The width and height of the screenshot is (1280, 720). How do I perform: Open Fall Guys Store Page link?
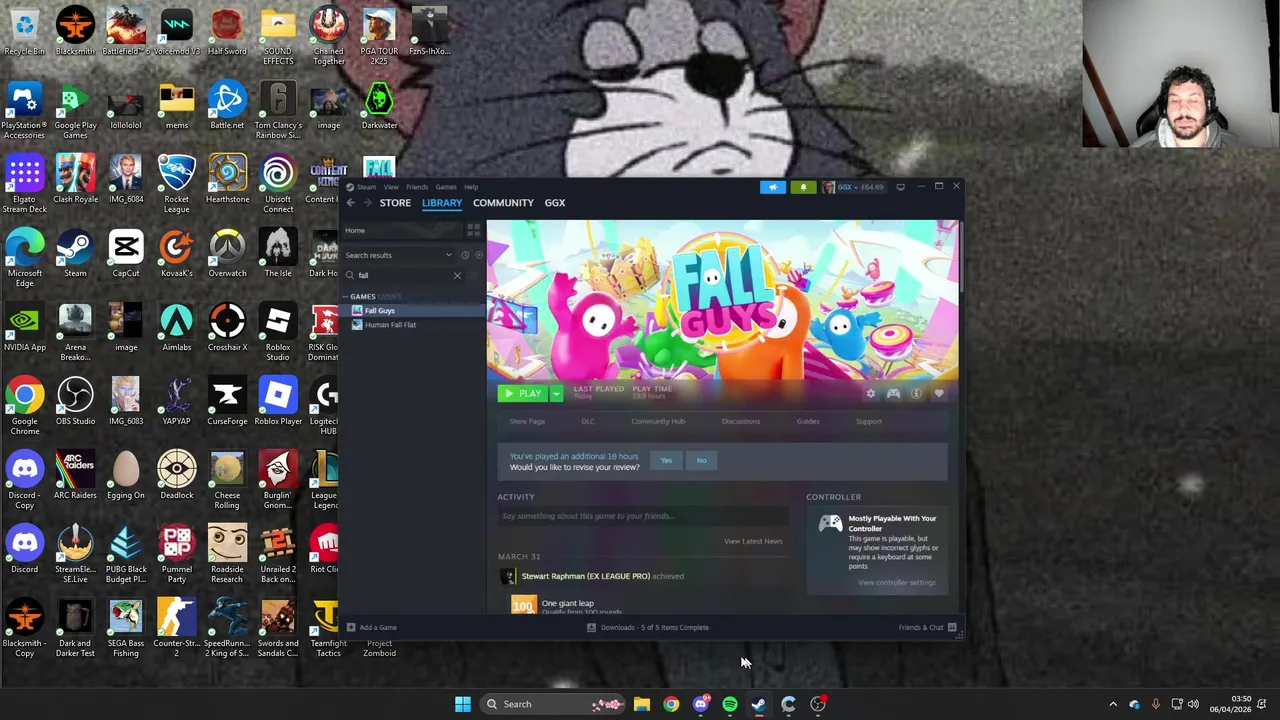point(527,421)
